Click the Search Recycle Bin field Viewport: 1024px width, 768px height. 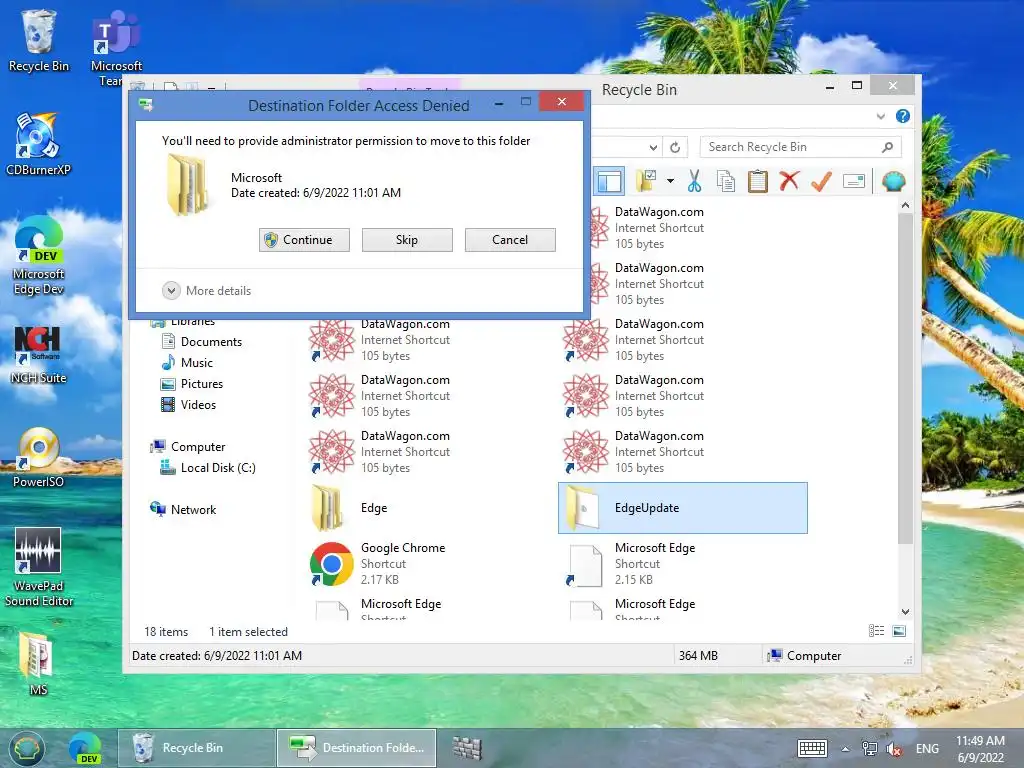[801, 147]
